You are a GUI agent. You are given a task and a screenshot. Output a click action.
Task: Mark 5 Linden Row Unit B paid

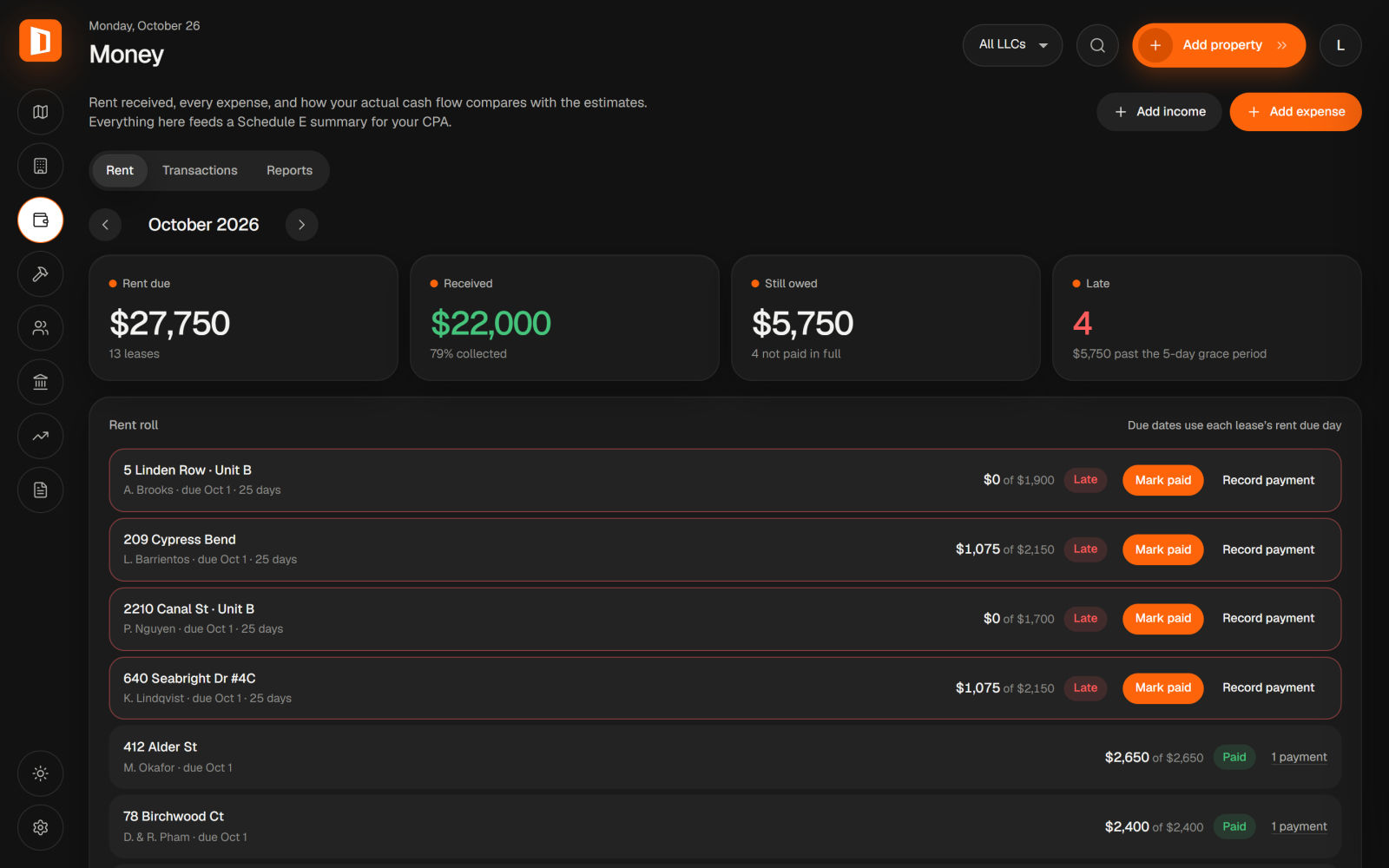click(1162, 480)
